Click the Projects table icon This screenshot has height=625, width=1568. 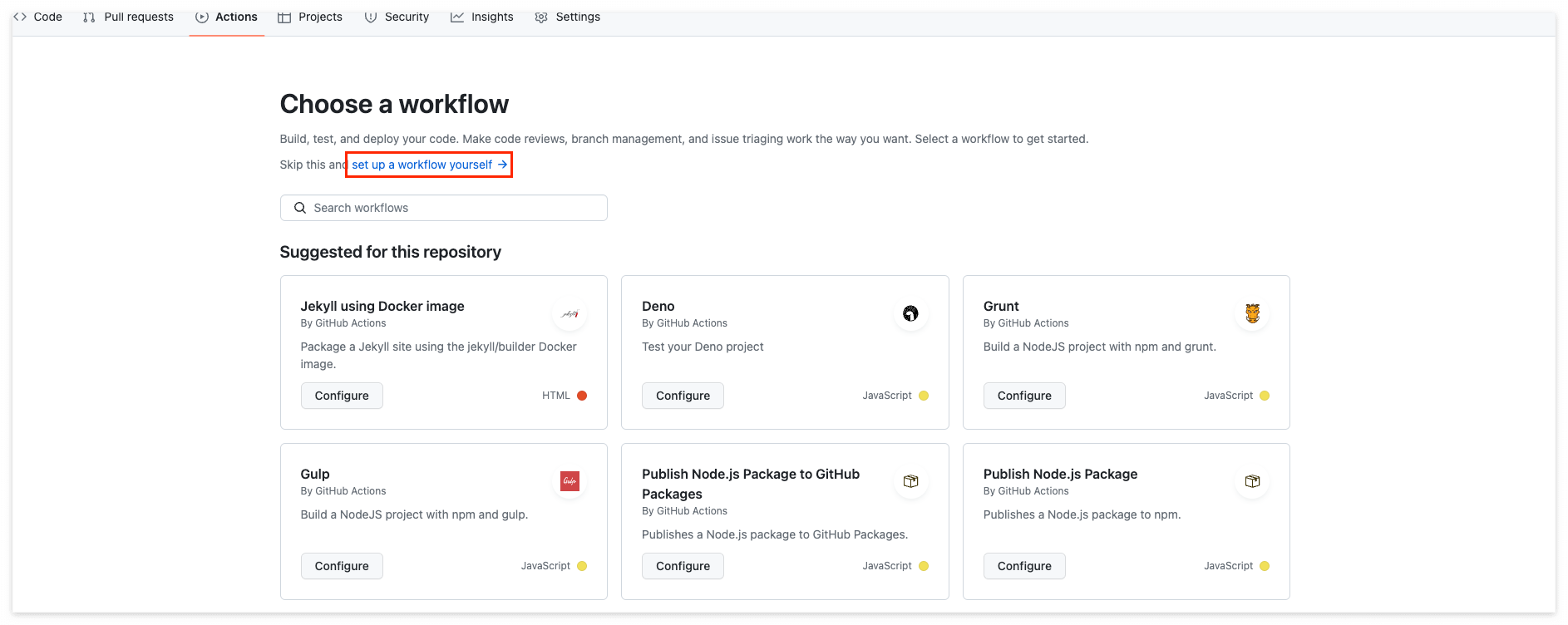(x=284, y=17)
